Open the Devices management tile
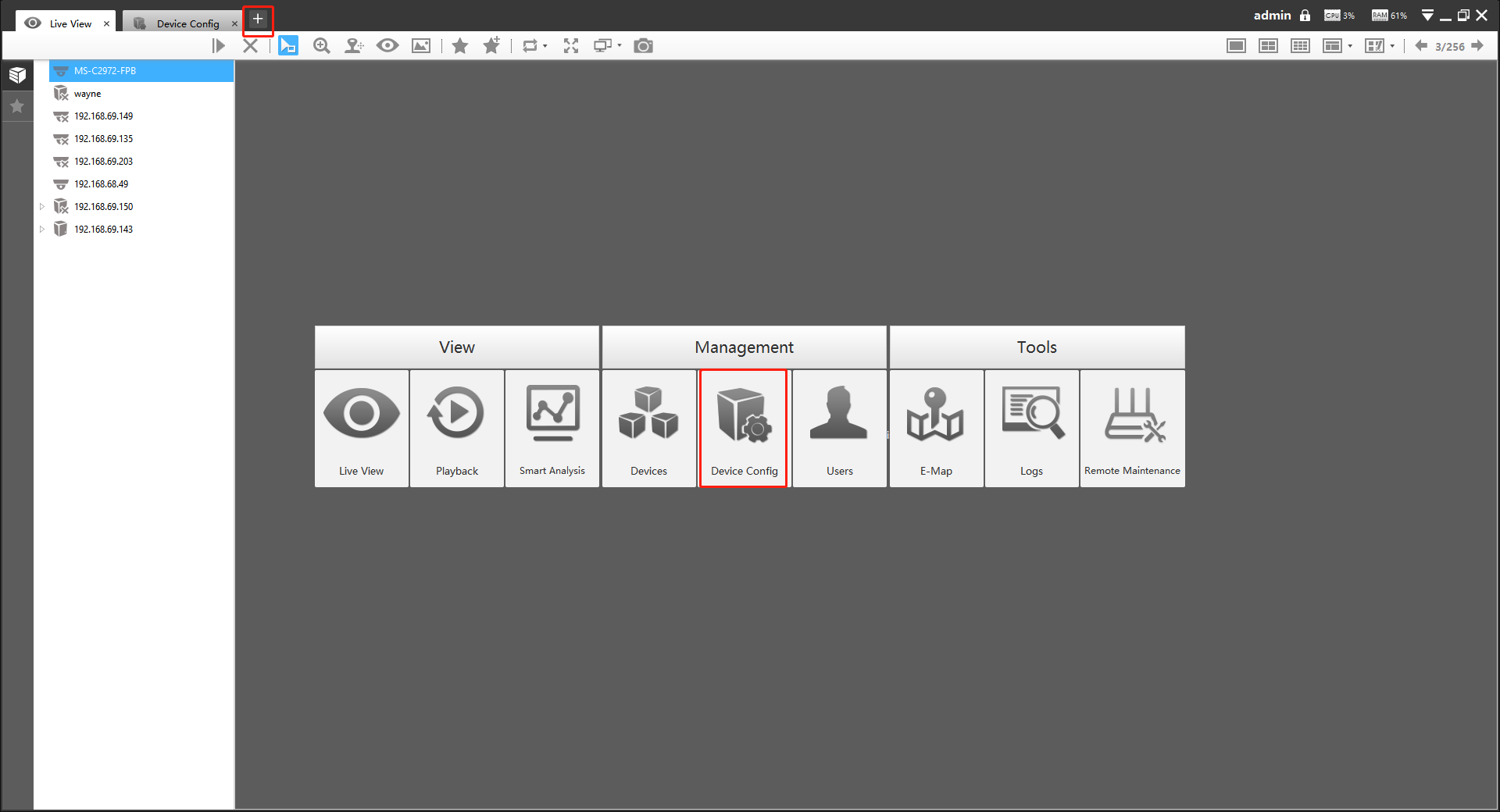The height and width of the screenshot is (812, 1500). [x=649, y=429]
